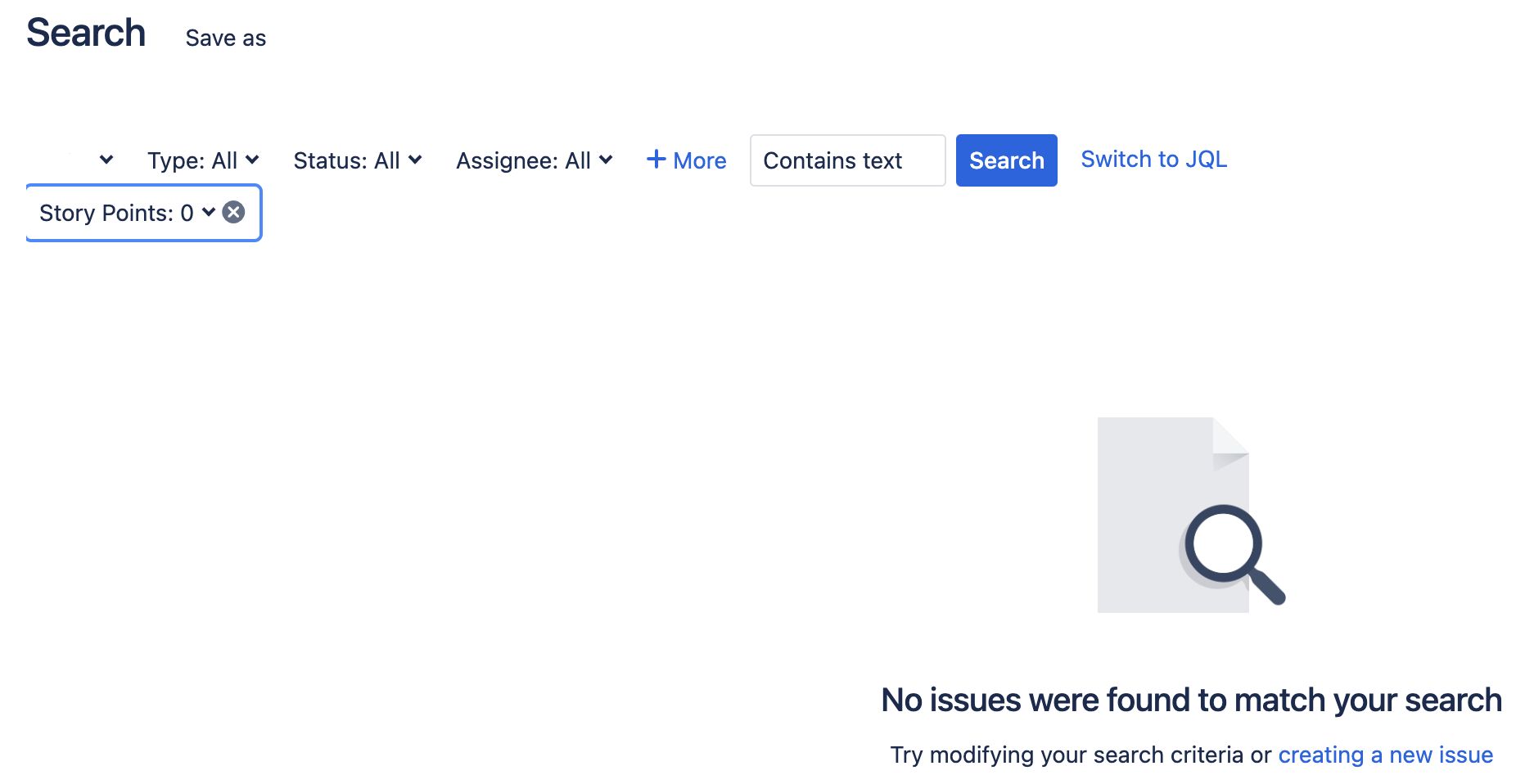This screenshot has height=784, width=1516.
Task: Focus the Contains text input field
Action: coord(847,160)
